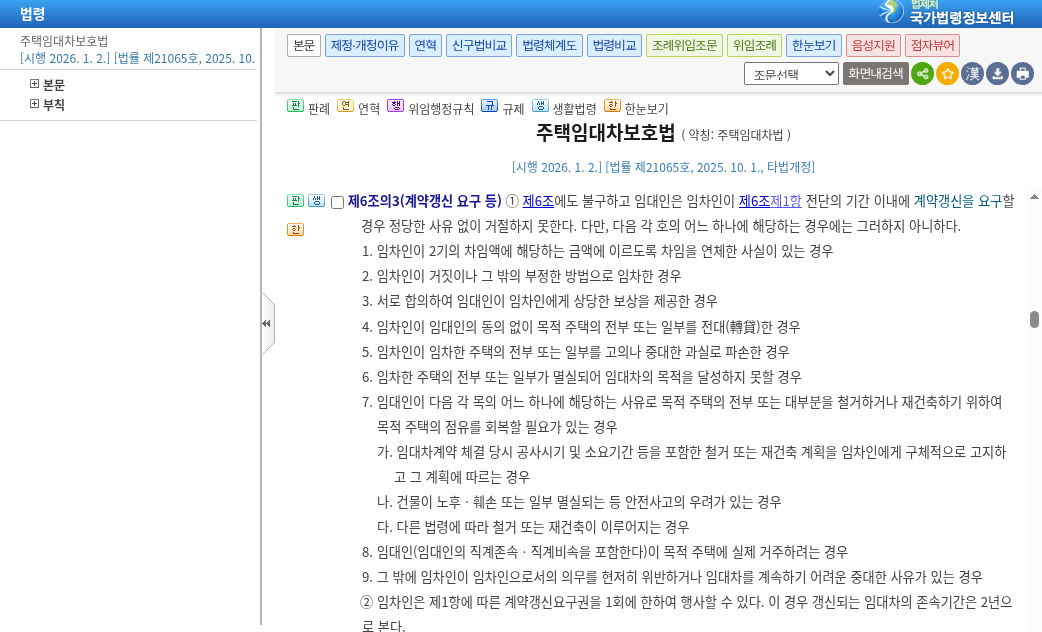The image size is (1042, 632).
Task: Open the 제정·개정이유 tab
Action: tap(365, 45)
